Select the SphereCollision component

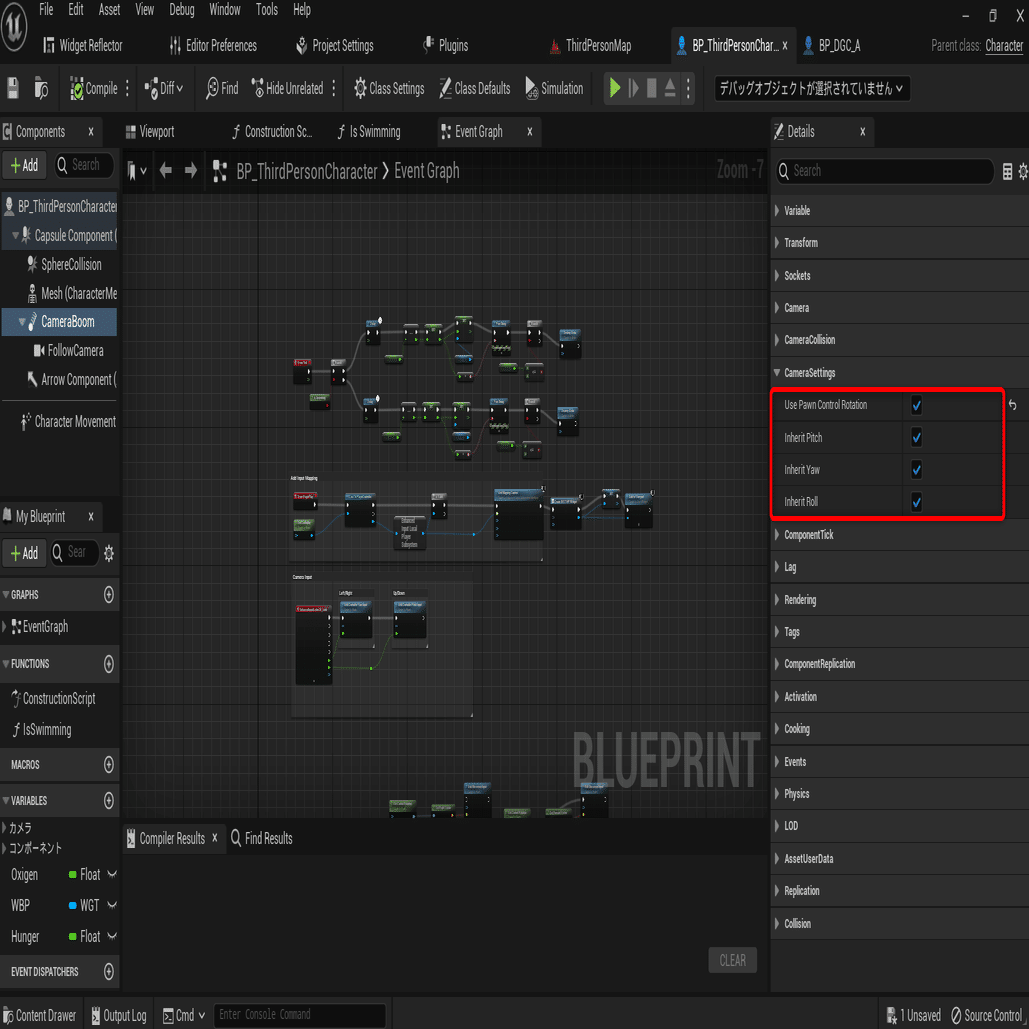point(64,264)
